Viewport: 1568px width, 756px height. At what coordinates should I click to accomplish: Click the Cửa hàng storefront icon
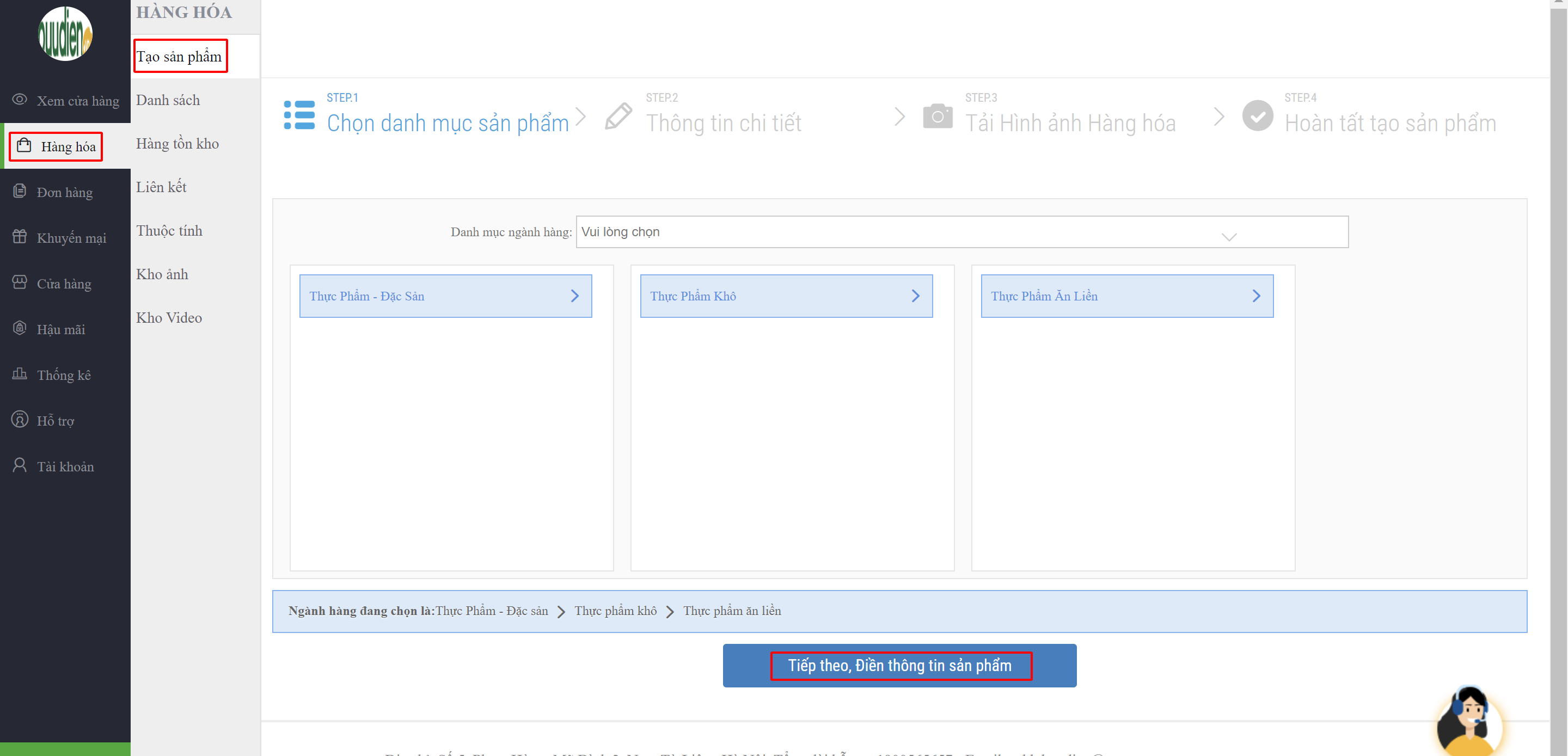pyautogui.click(x=20, y=282)
